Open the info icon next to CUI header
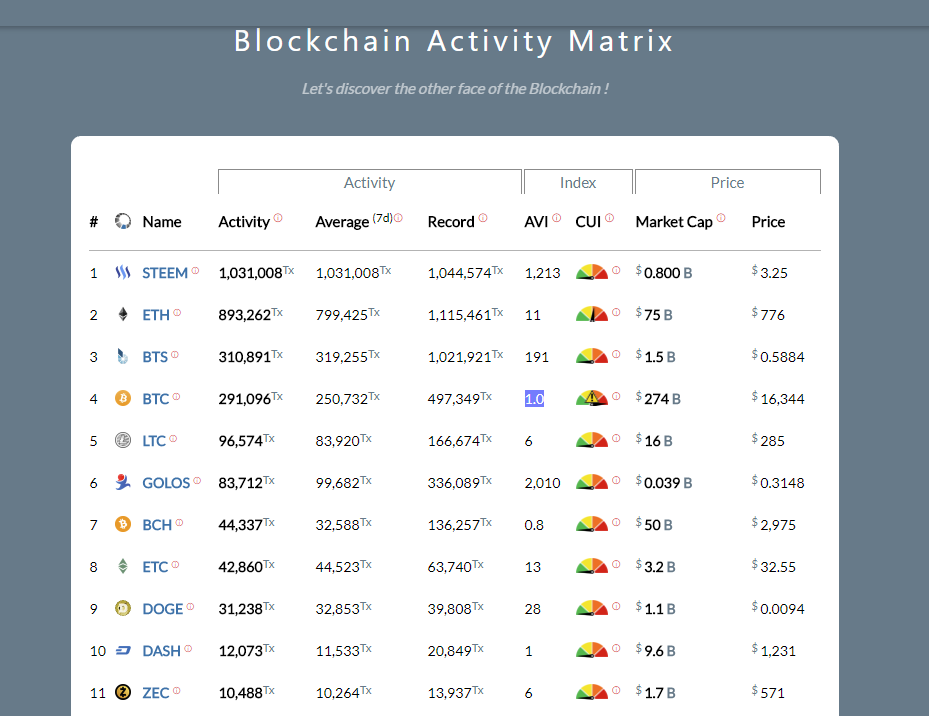The height and width of the screenshot is (716, 929). (x=609, y=218)
